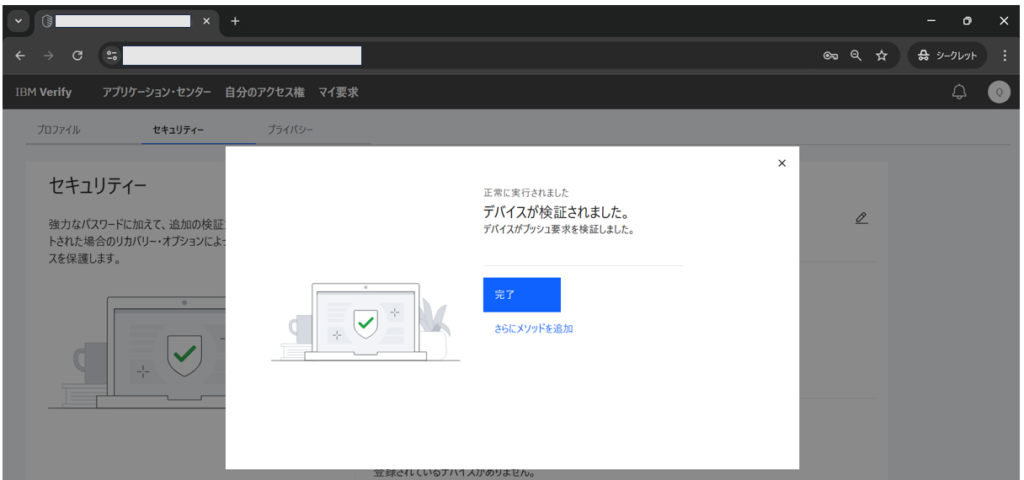Click the pencil edit icon
This screenshot has height=480, width=1024.
coord(861,218)
